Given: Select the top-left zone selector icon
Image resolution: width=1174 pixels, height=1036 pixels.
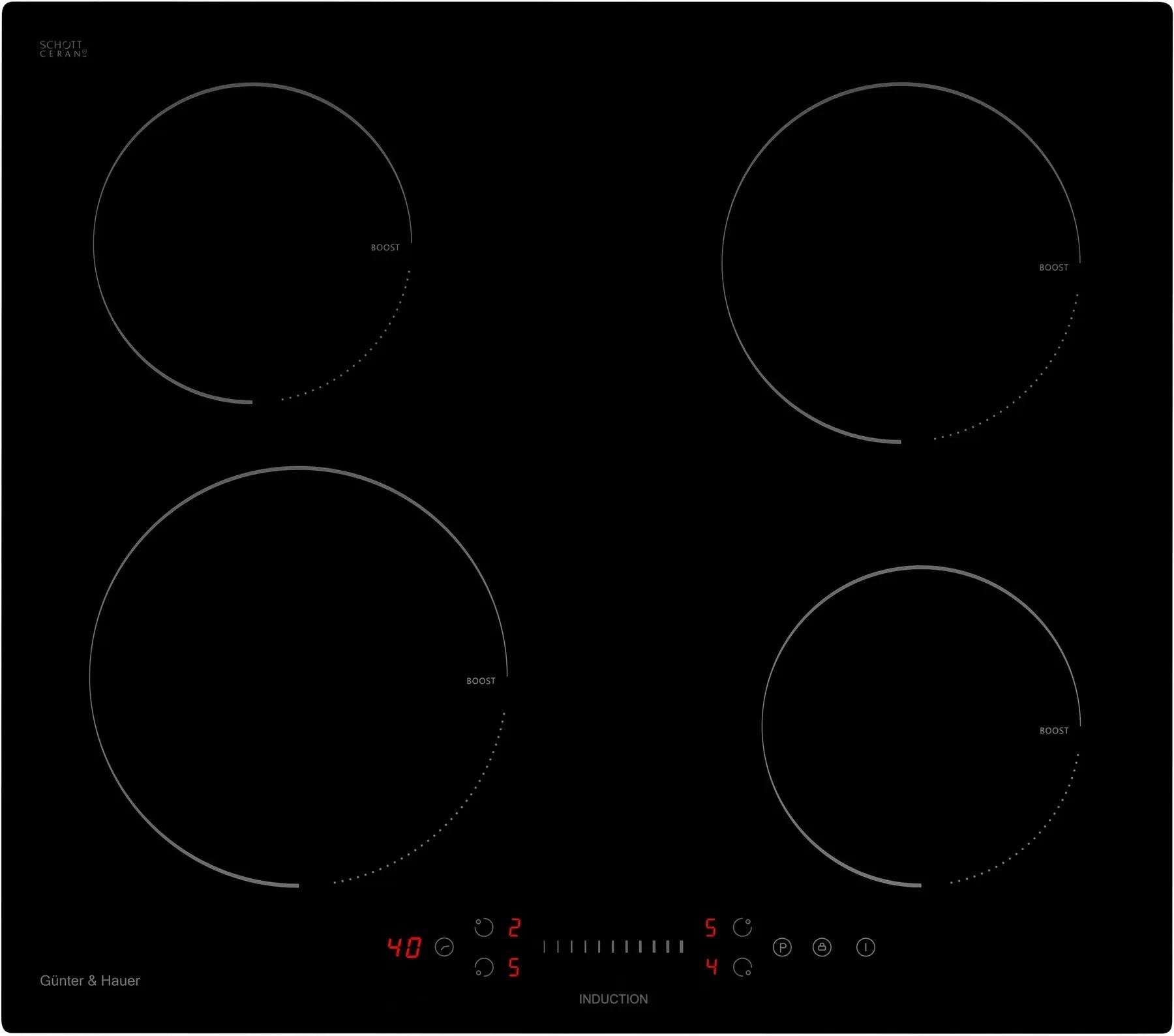Looking at the screenshot, I should 483,927.
